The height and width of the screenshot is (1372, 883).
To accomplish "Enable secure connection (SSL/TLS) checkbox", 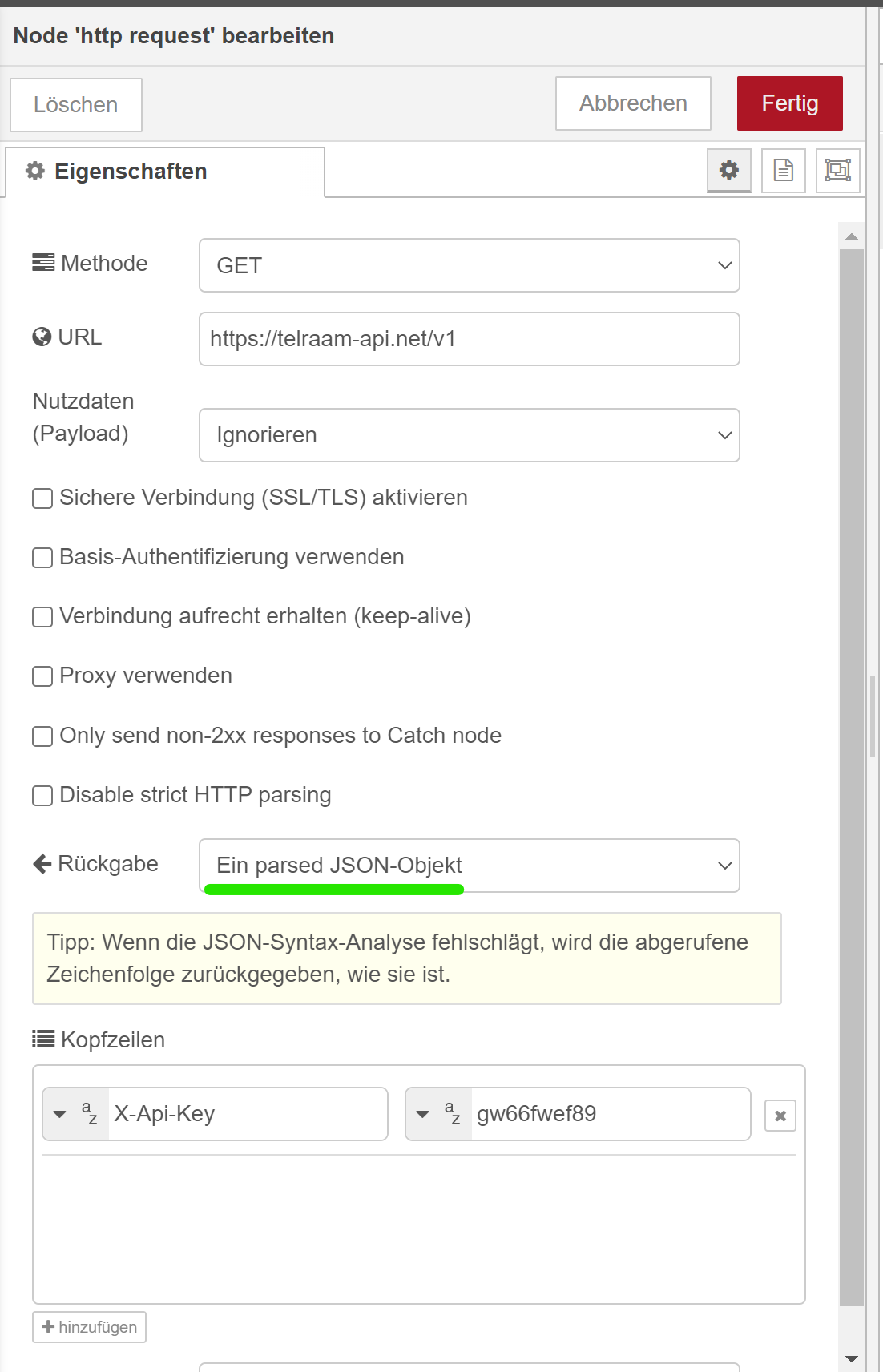I will pyautogui.click(x=42, y=498).
